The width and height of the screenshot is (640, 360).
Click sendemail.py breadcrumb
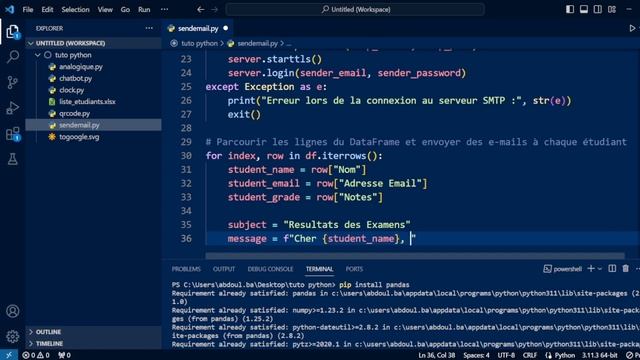[x=257, y=43]
